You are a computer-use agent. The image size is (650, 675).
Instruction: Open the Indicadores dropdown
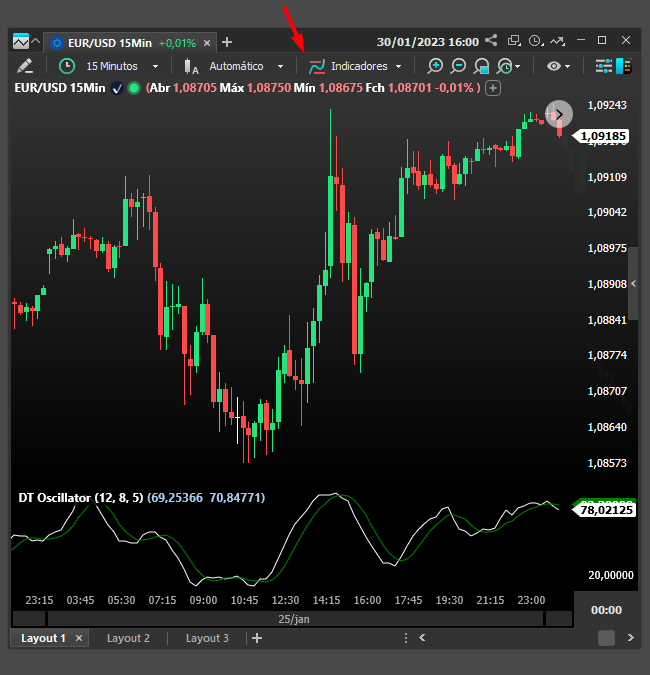(x=357, y=66)
